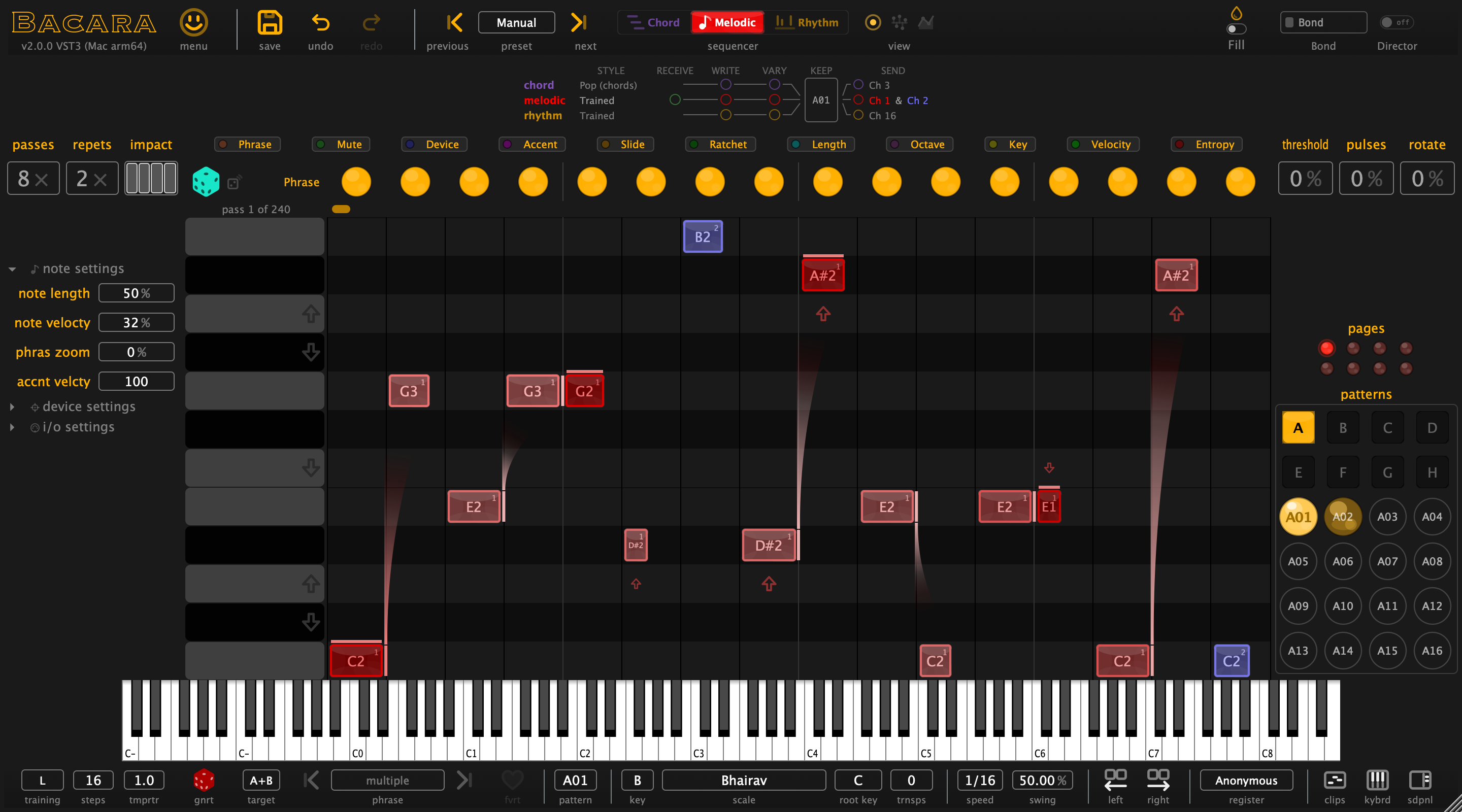The image size is (1462, 812).
Task: Toggle the Fill switch
Action: tap(1236, 29)
